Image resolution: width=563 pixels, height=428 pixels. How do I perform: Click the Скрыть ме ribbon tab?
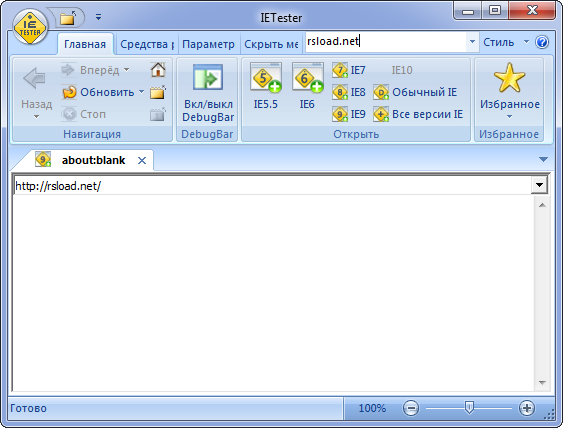(x=271, y=44)
